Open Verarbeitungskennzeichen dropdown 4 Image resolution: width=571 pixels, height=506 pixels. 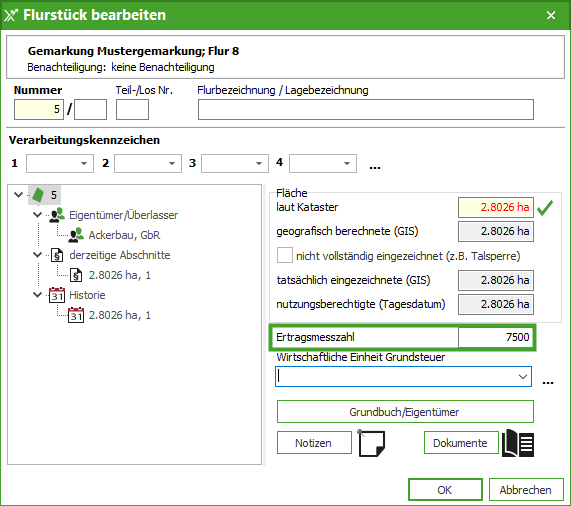323,163
